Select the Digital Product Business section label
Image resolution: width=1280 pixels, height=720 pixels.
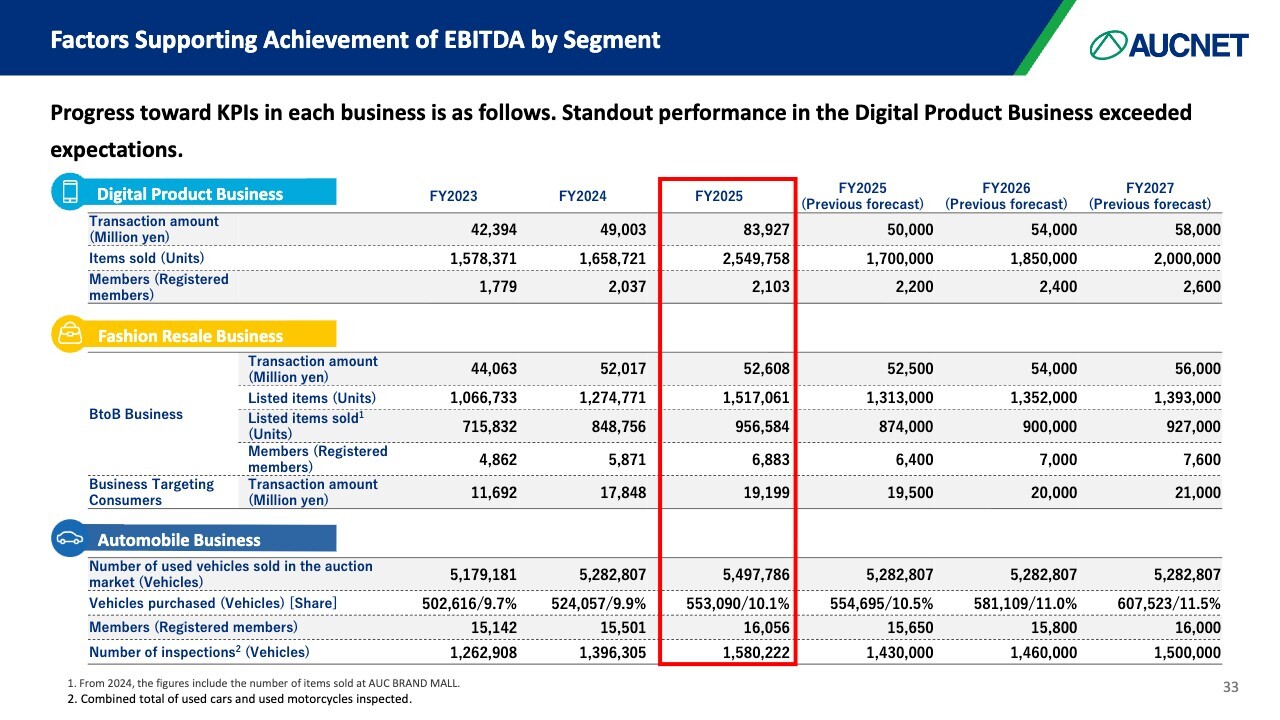(190, 194)
